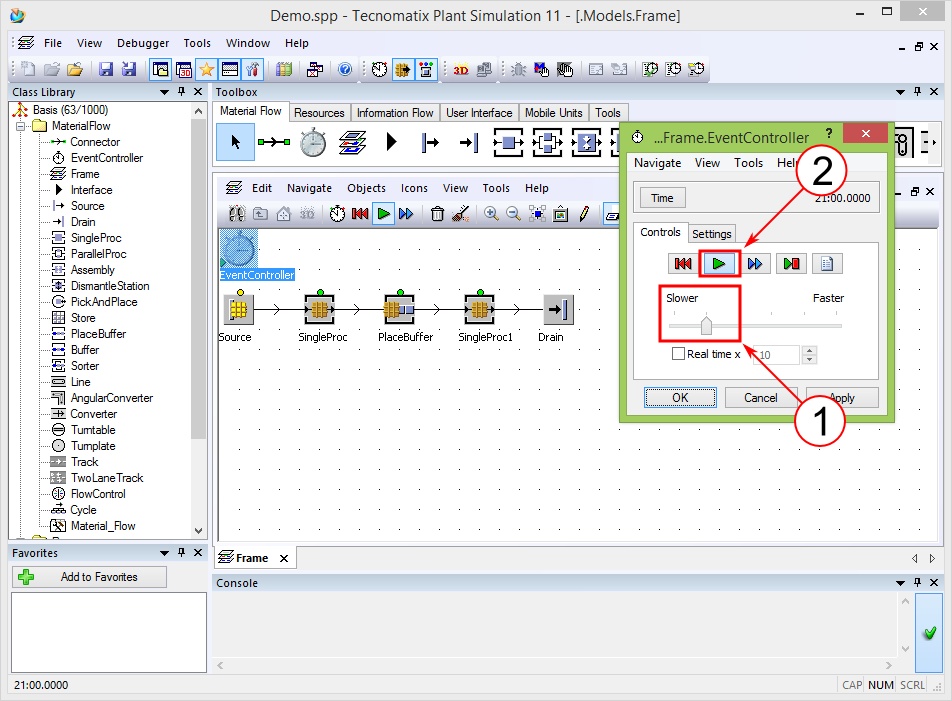Click the Delete MUs trash icon
952x701 pixels.
click(437, 214)
